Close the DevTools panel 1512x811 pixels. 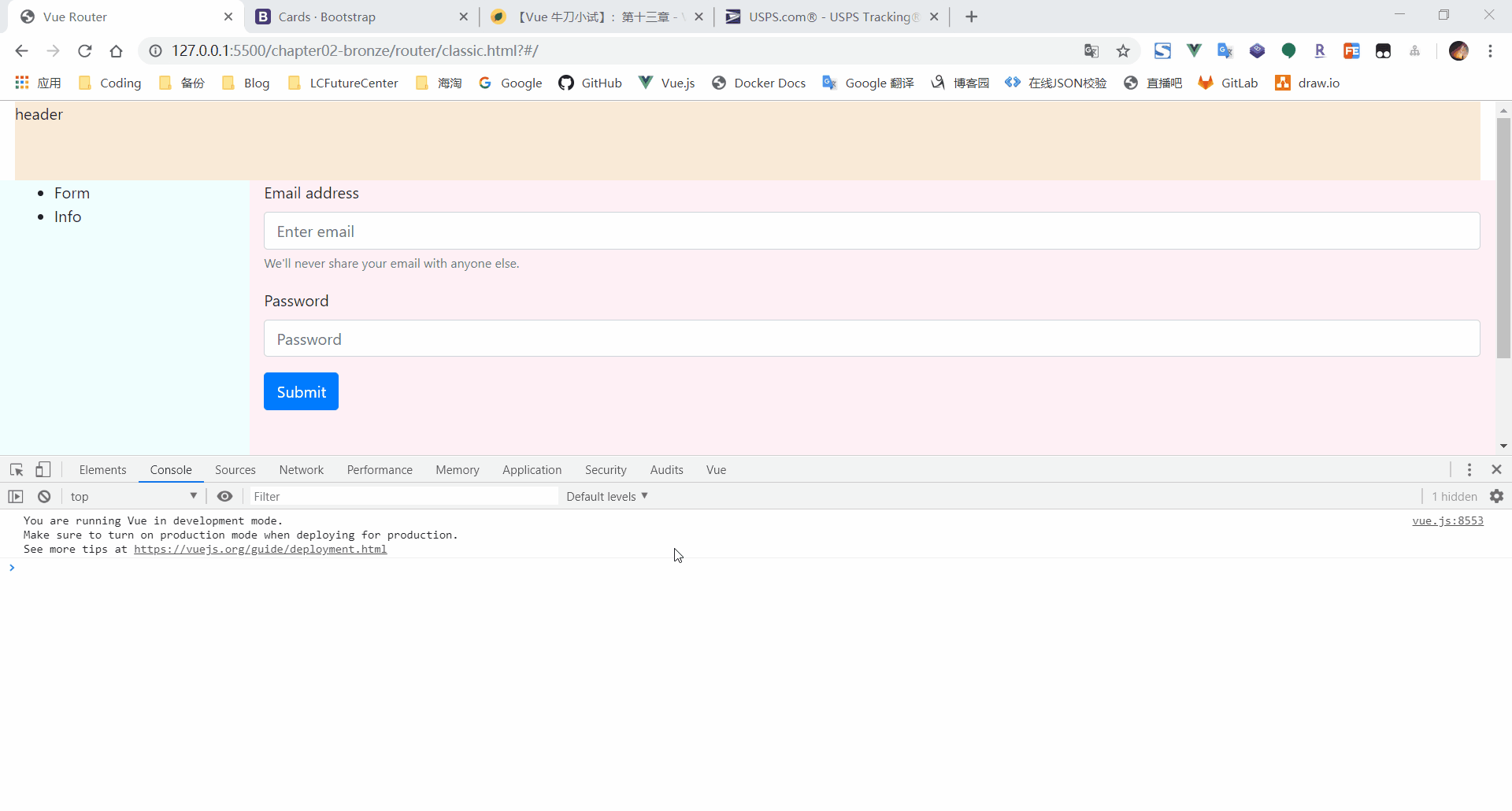point(1497,470)
